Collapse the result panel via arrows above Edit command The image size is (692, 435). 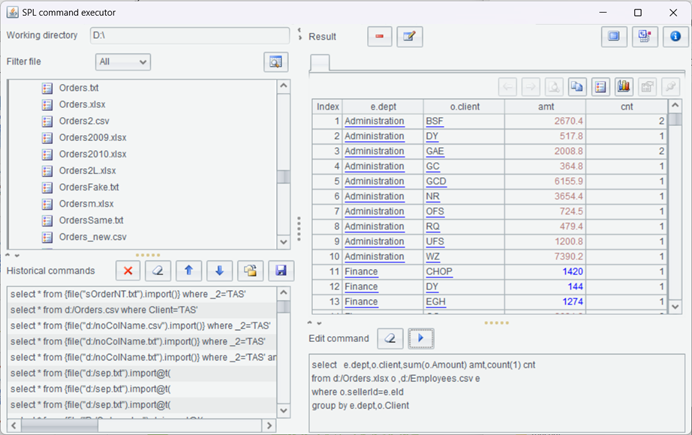[x=314, y=322]
